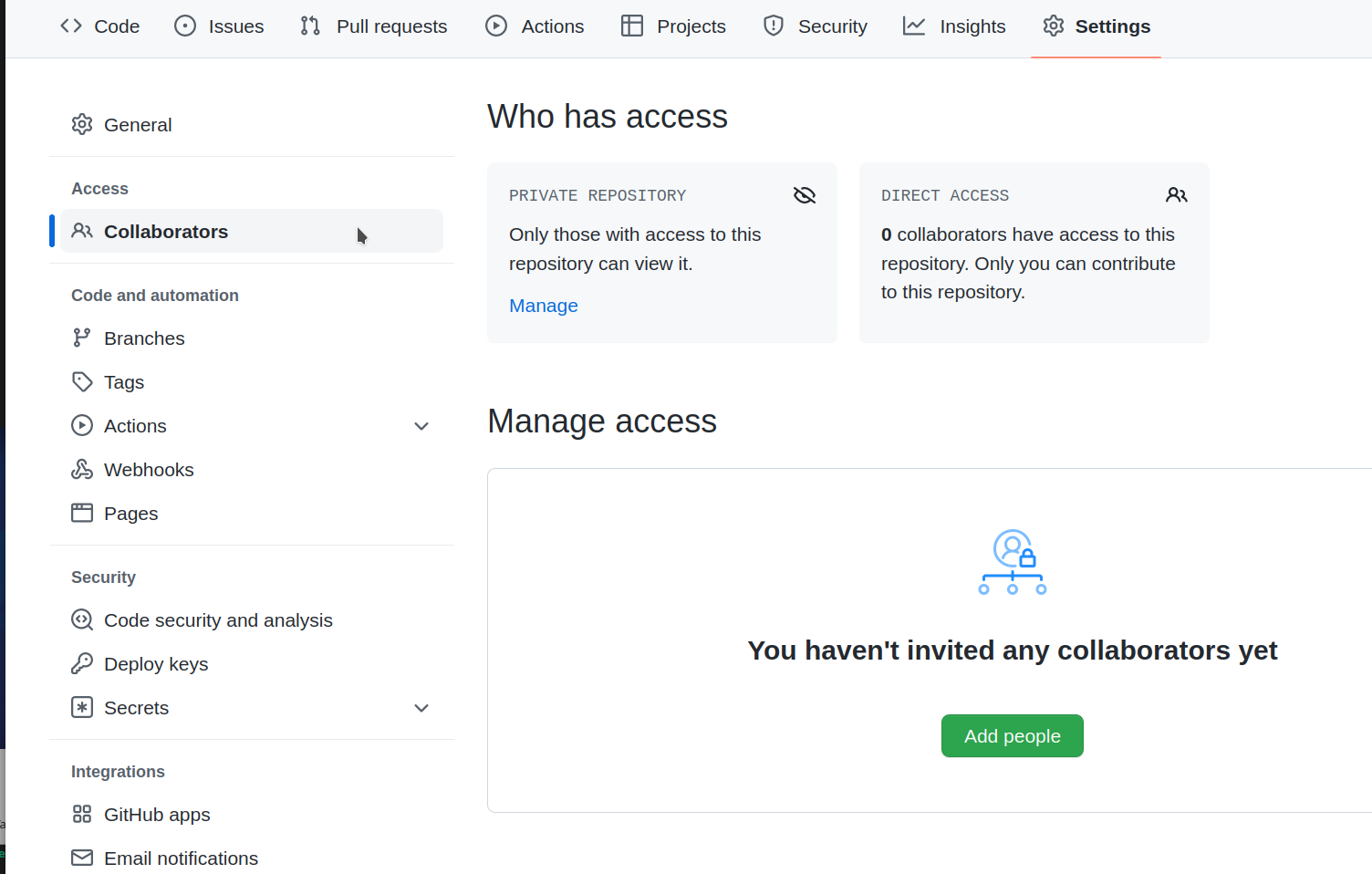Click the people icon in Direct access card

pyautogui.click(x=1177, y=195)
